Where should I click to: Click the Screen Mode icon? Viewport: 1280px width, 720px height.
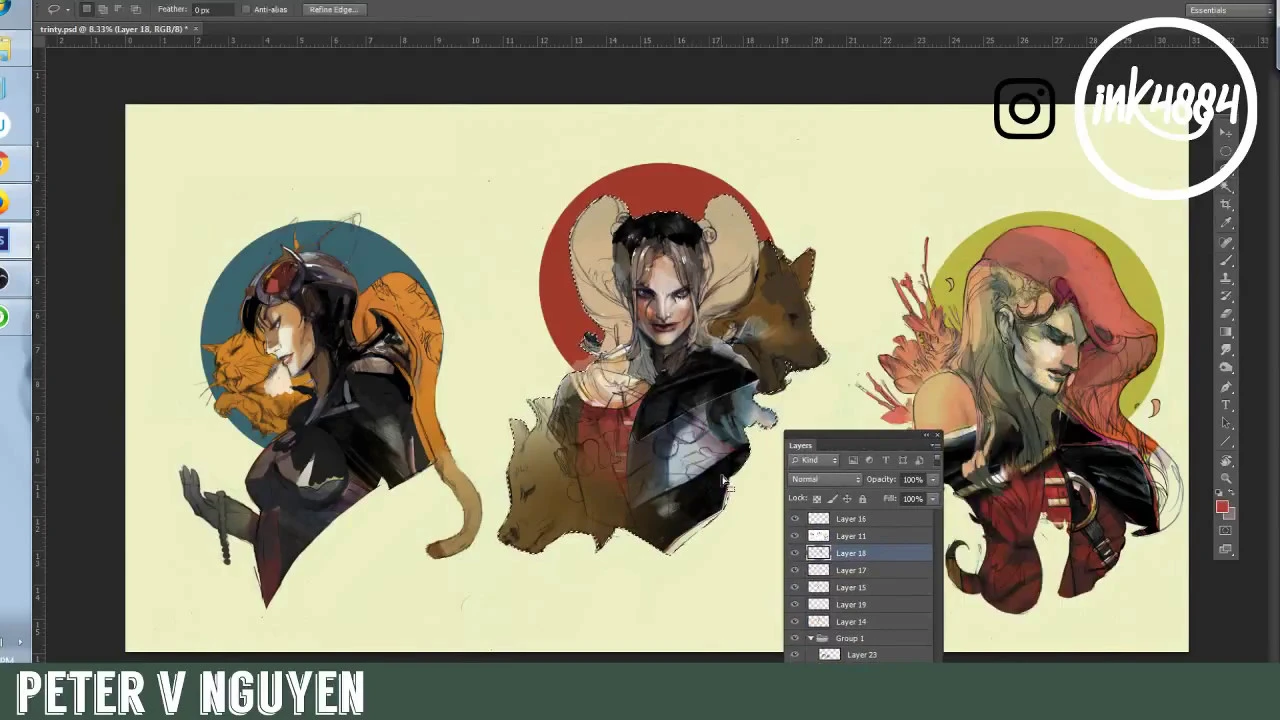[x=1225, y=548]
